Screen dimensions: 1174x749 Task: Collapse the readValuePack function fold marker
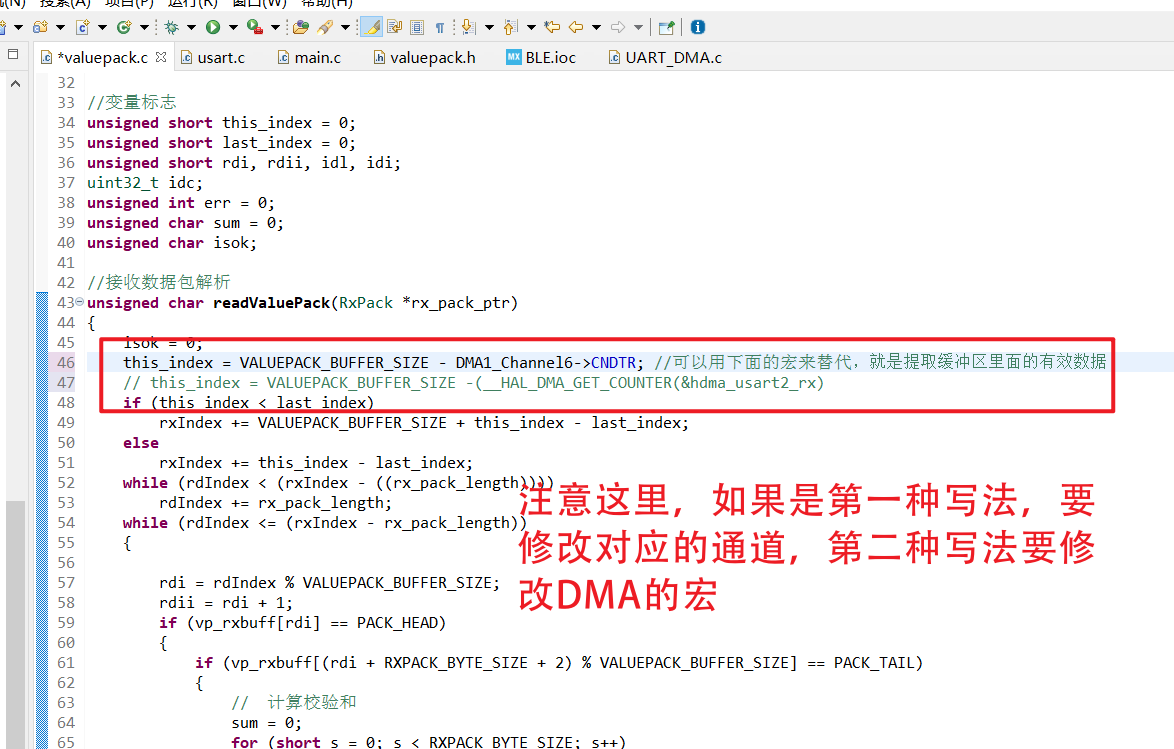pos(79,303)
